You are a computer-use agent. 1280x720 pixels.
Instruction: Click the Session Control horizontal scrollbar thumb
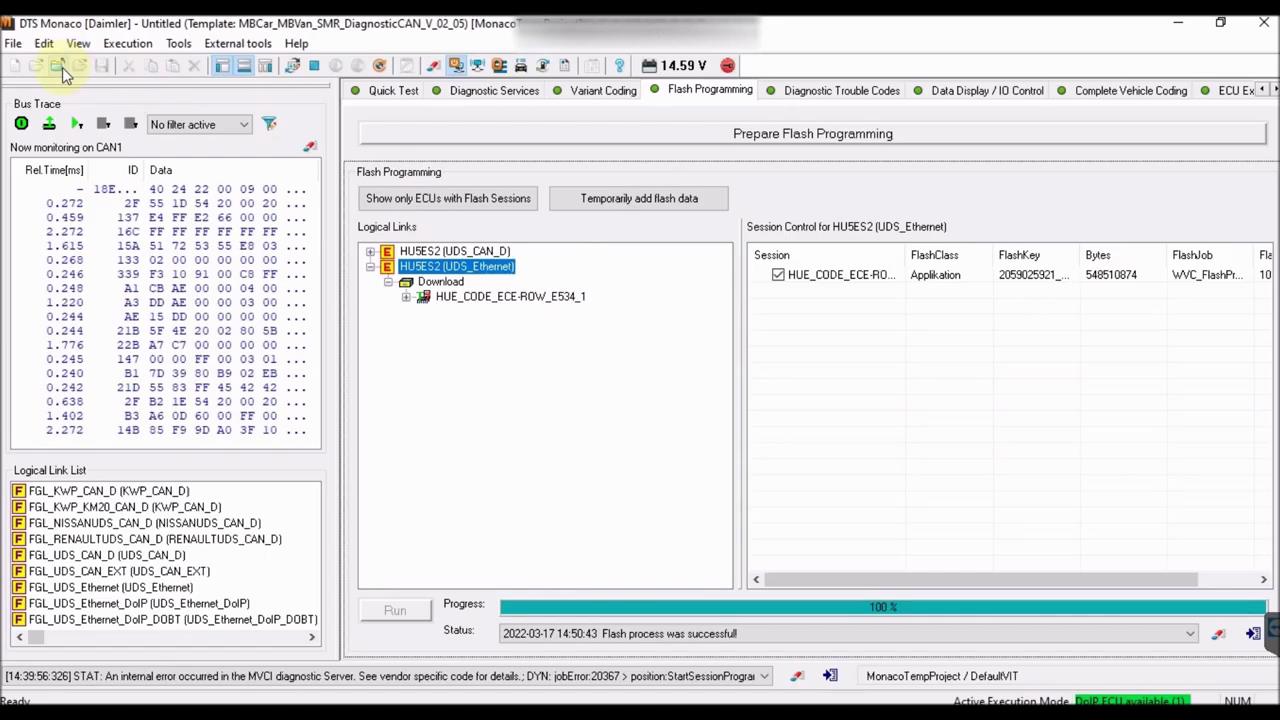click(x=980, y=580)
